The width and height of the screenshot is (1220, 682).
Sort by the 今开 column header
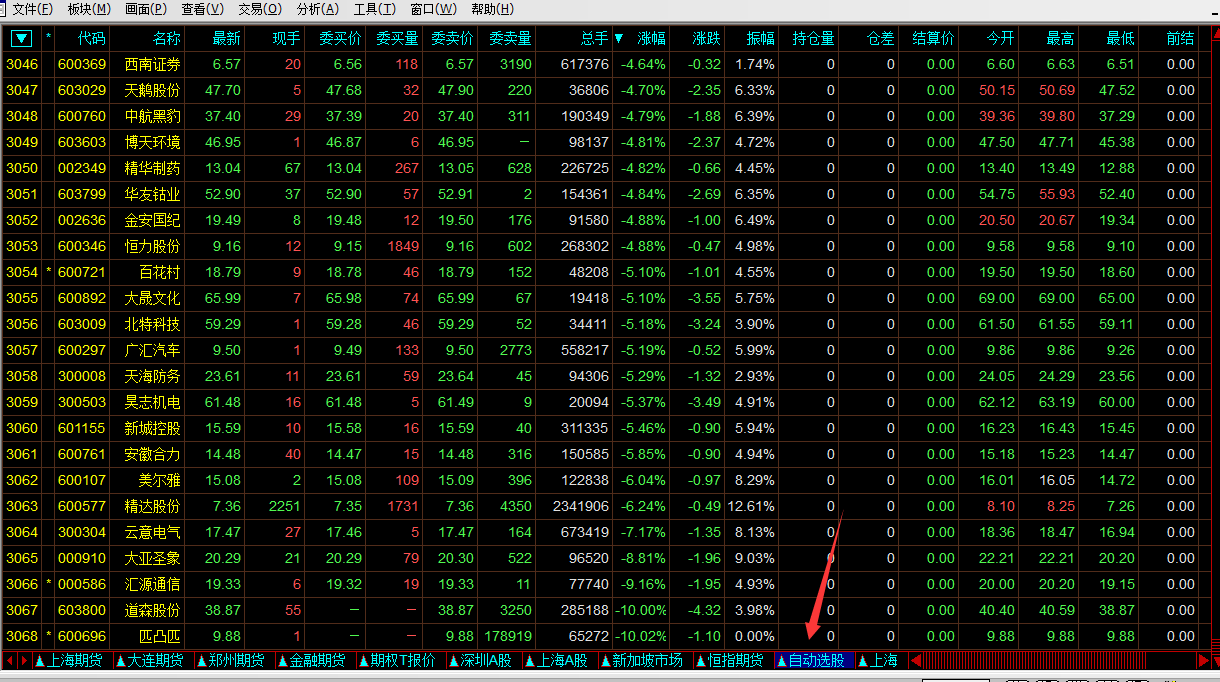click(x=1000, y=38)
